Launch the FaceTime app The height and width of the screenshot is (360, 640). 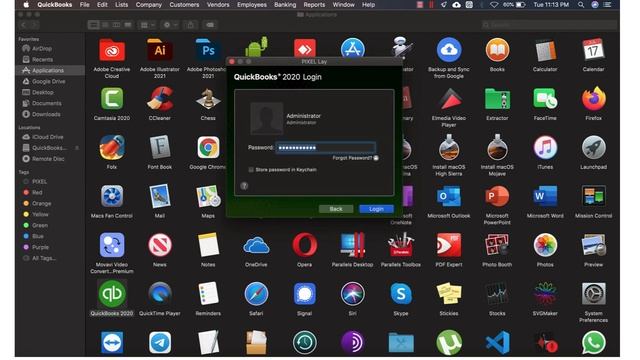point(545,99)
